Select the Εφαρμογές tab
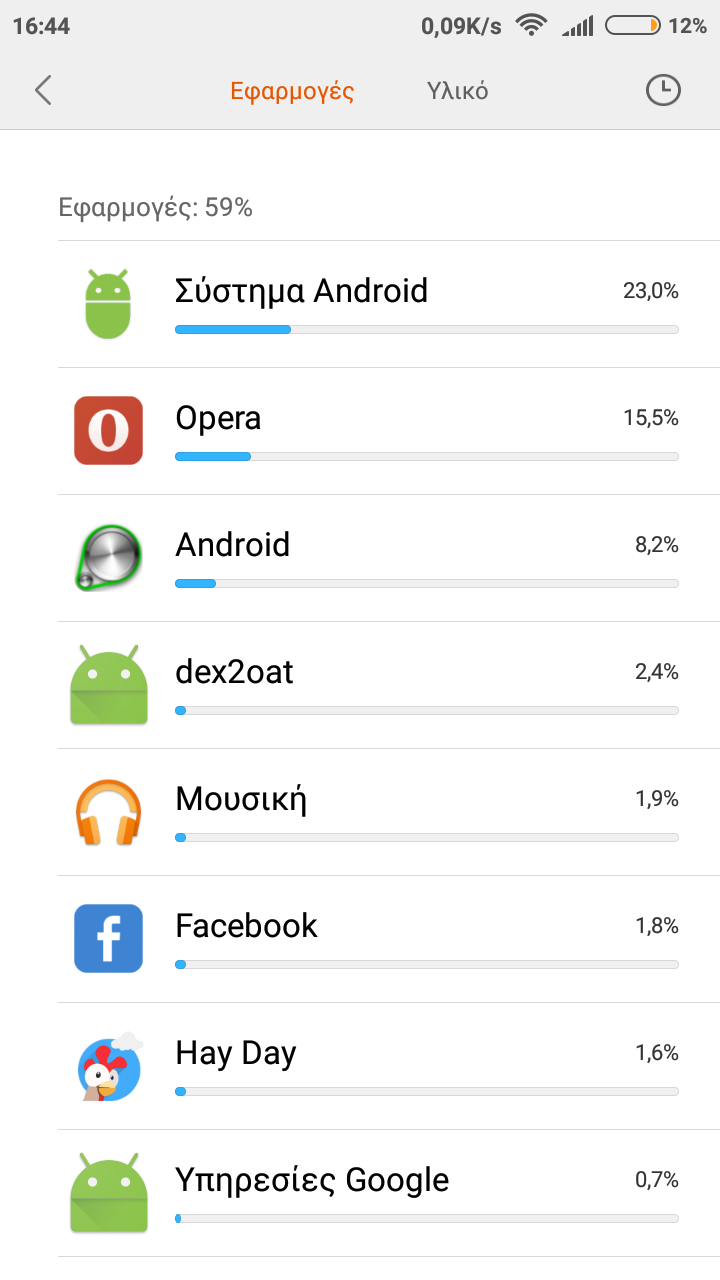Image resolution: width=720 pixels, height=1280 pixels. (292, 91)
